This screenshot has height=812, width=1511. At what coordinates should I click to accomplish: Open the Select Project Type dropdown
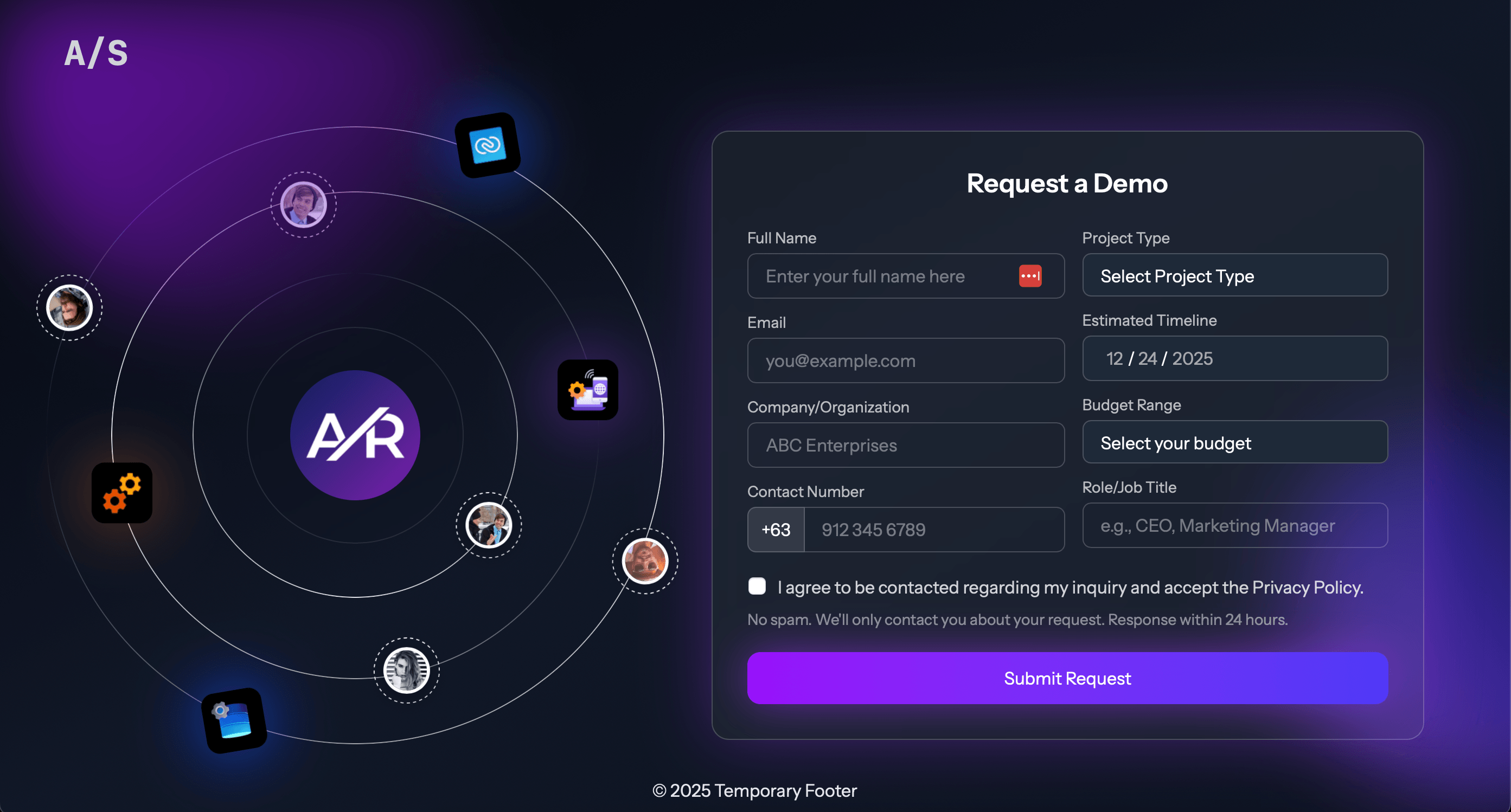coord(1235,275)
